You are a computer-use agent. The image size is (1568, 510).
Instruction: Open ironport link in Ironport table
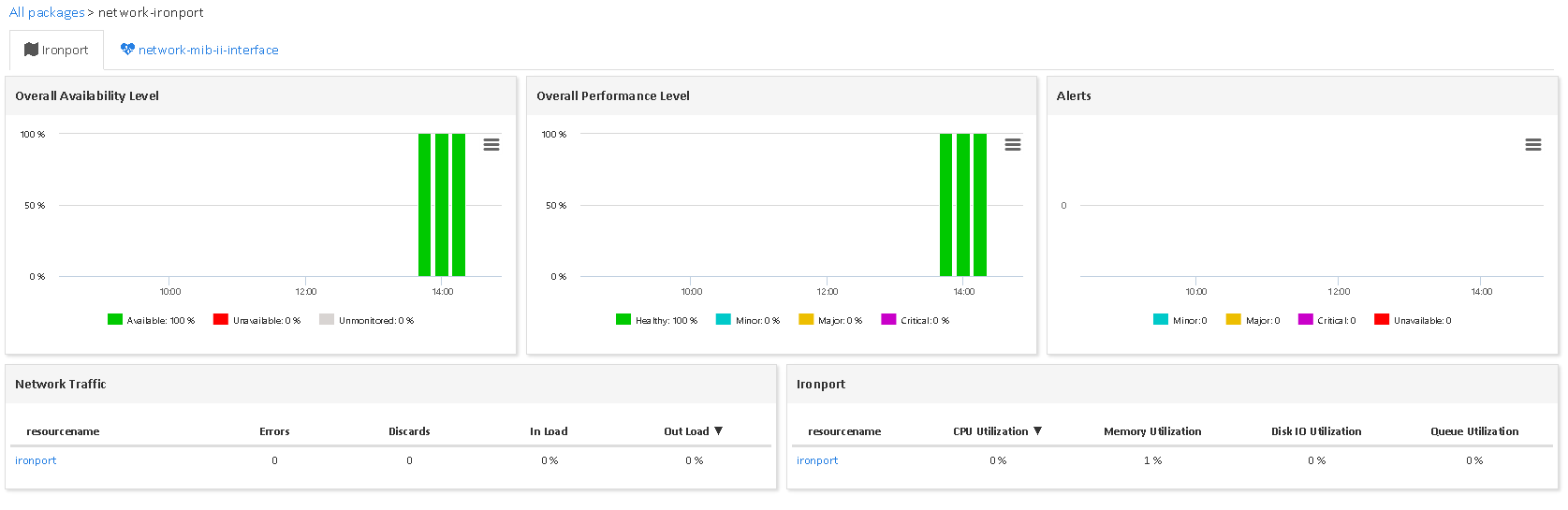click(x=817, y=460)
